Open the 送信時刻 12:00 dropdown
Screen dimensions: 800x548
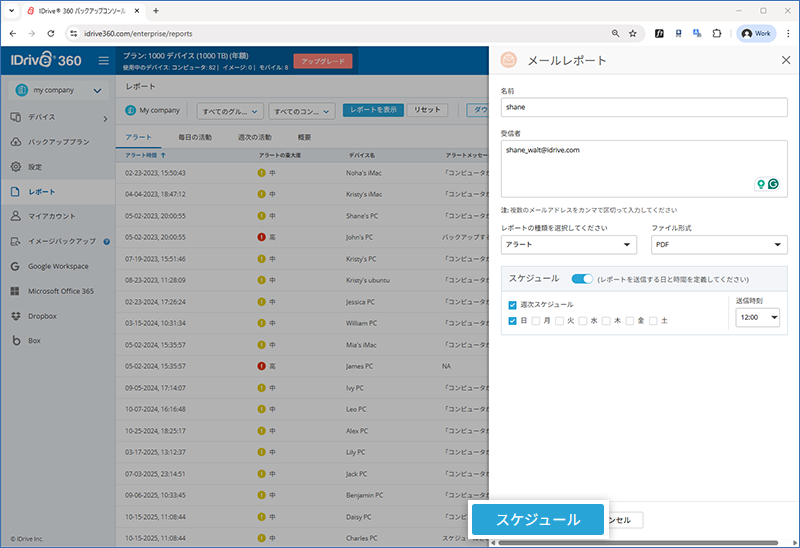tap(757, 318)
